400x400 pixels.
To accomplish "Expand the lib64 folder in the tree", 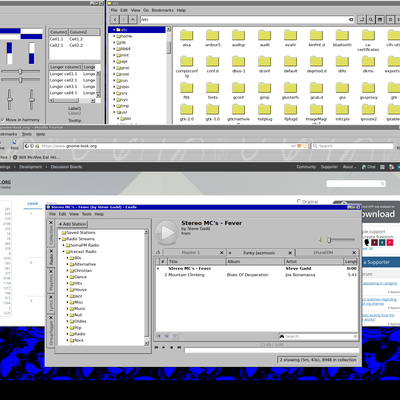I will click(x=114, y=49).
